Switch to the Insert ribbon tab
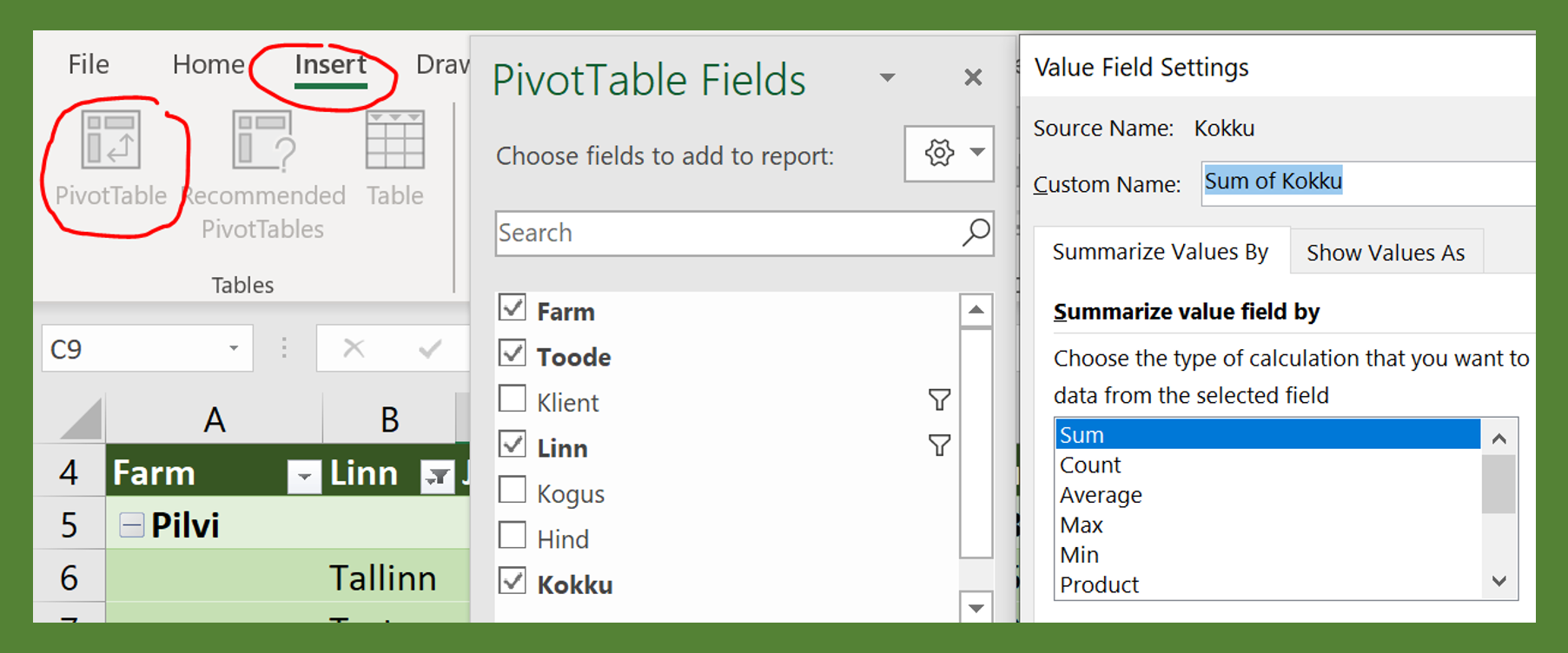The image size is (1568, 653). click(330, 65)
